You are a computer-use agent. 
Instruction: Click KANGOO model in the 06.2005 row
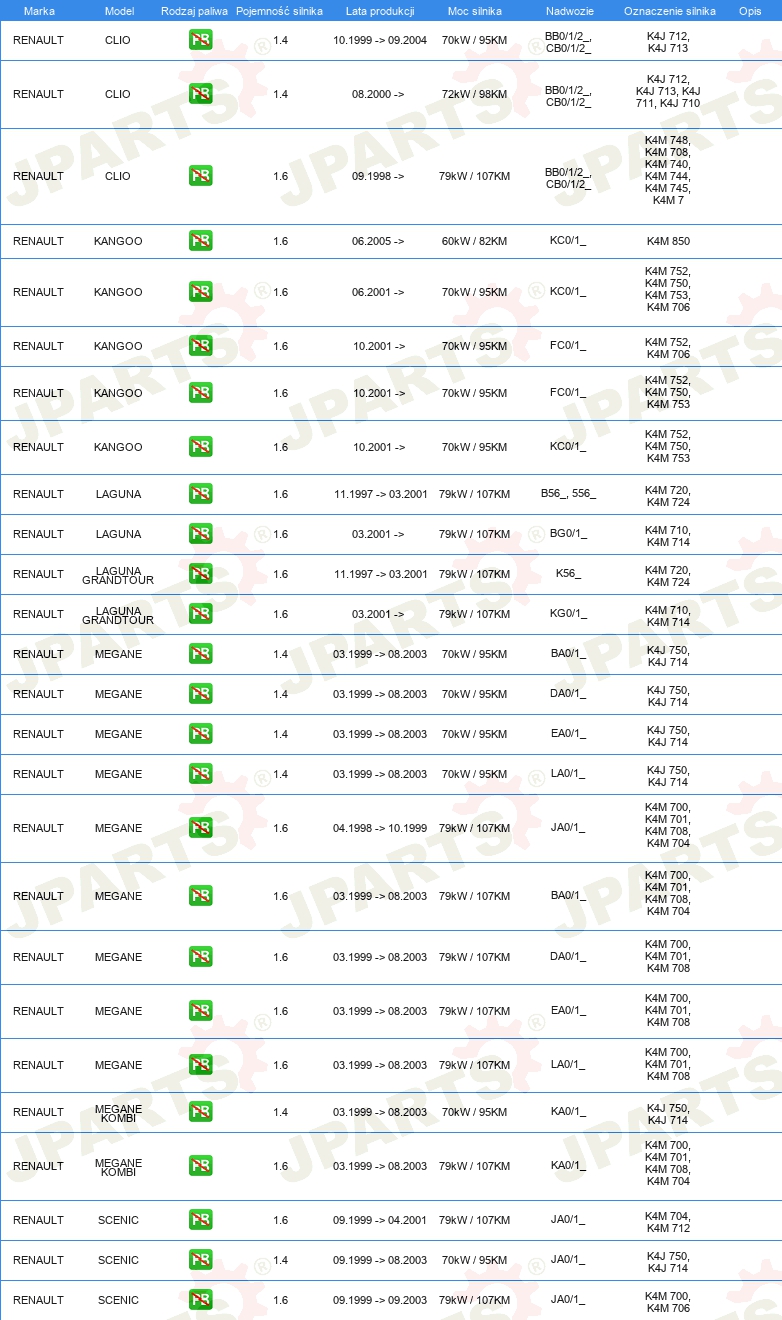[x=118, y=241]
